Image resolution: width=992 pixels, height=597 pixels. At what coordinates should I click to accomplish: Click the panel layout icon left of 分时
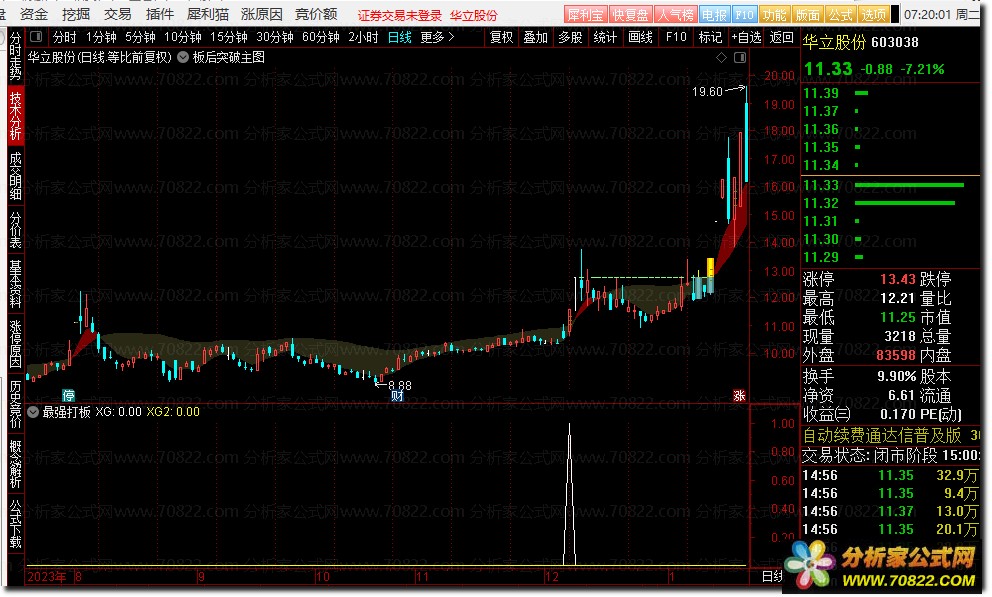pyautogui.click(x=37, y=37)
